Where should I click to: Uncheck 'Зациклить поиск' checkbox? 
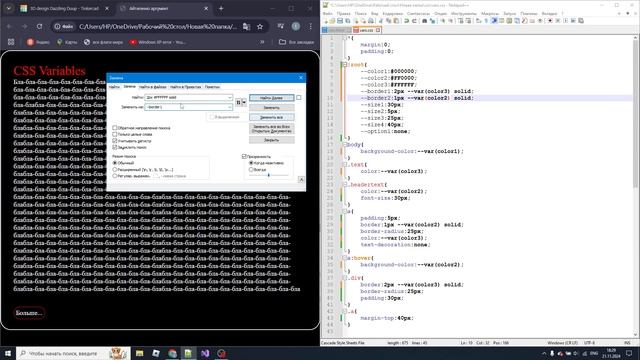tap(115, 147)
